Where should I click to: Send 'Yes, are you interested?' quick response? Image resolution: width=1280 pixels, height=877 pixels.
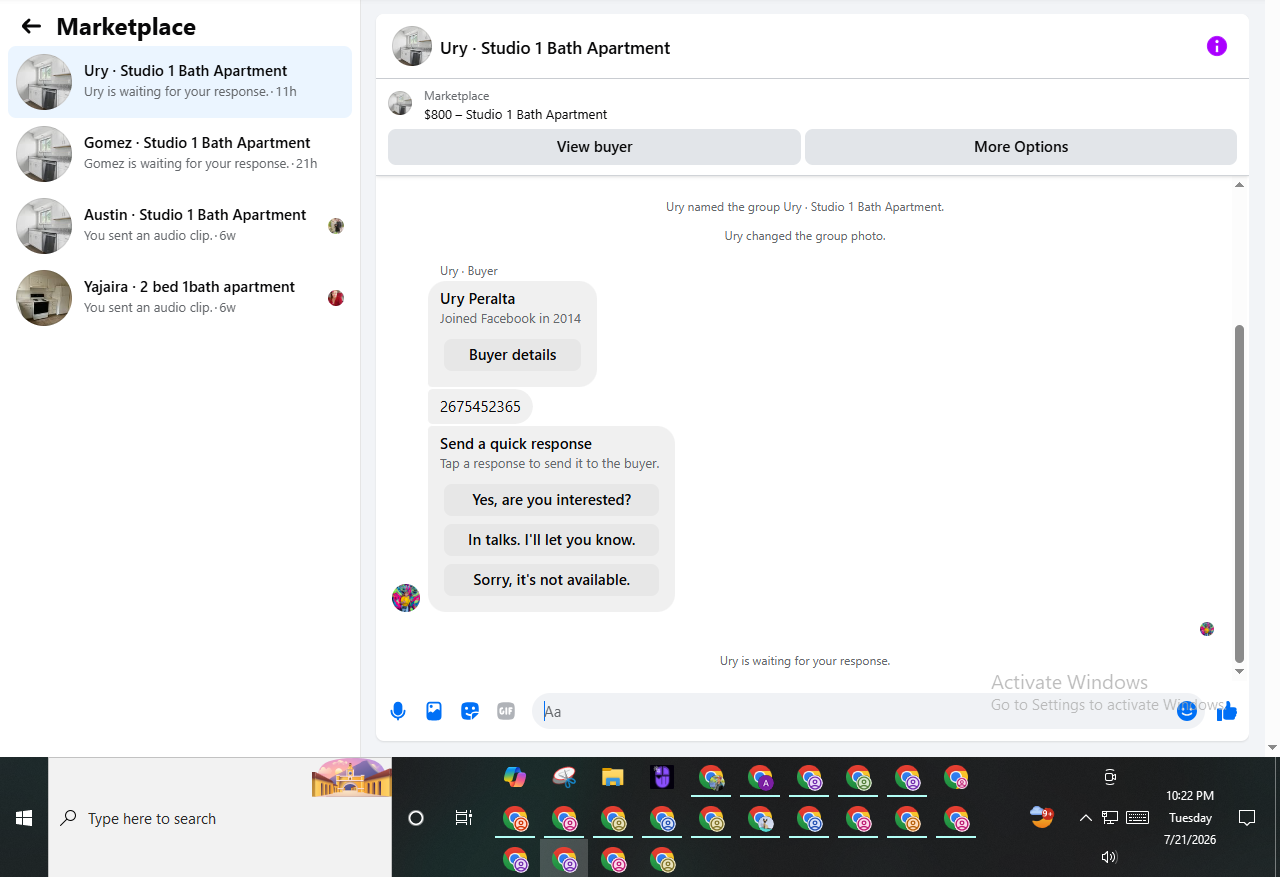551,500
